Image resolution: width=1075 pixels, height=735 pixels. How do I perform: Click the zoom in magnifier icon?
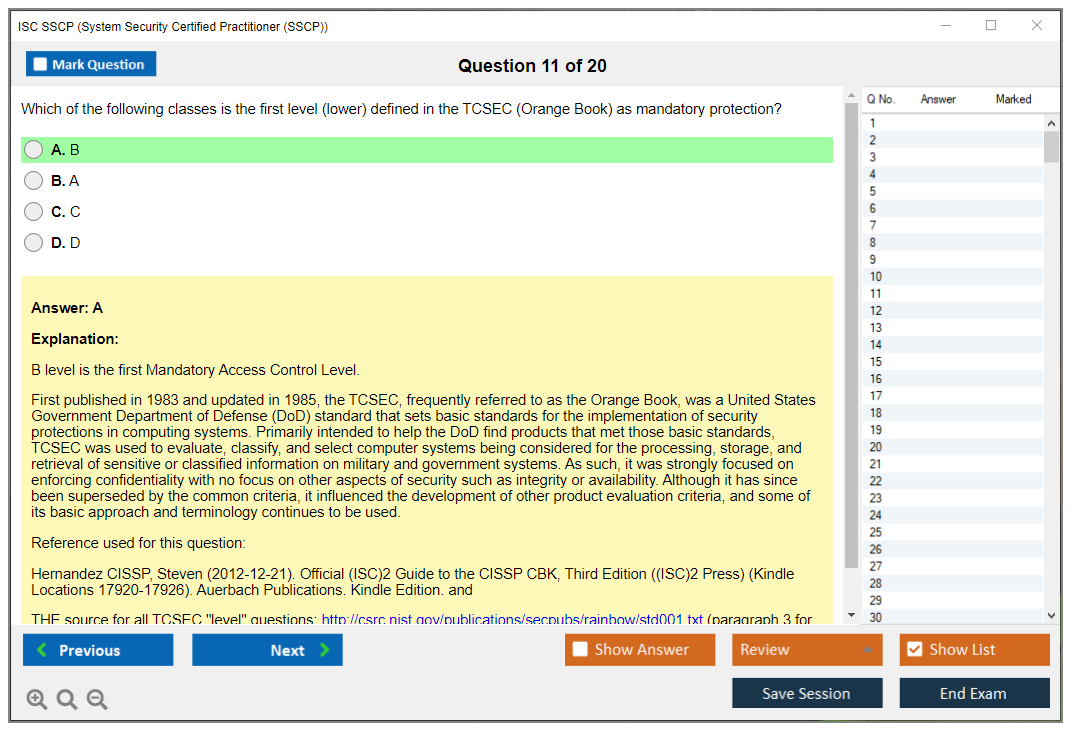[x=37, y=699]
